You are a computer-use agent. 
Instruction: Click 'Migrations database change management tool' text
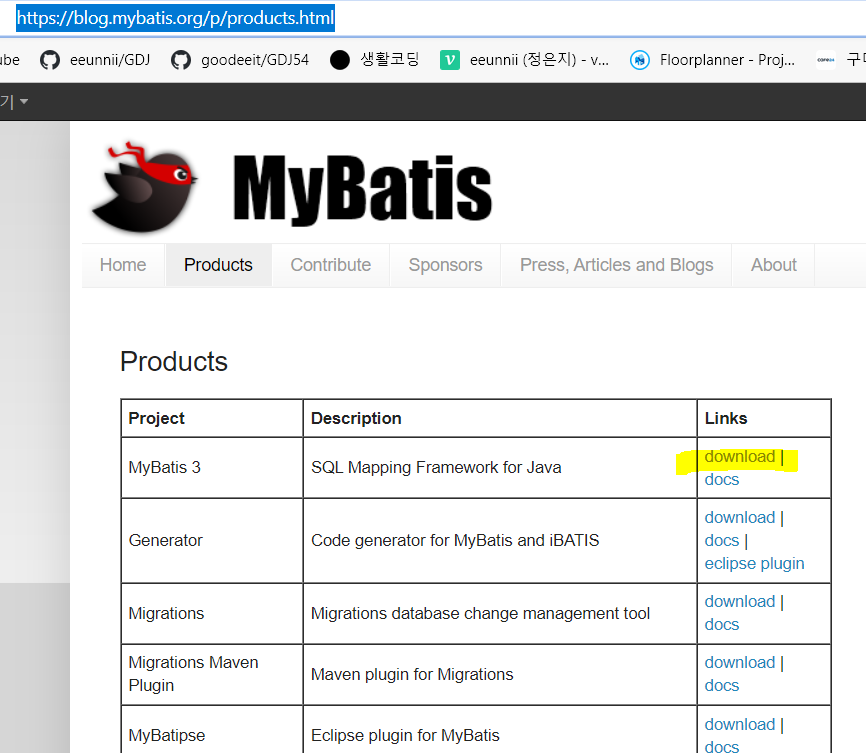[x=480, y=613]
